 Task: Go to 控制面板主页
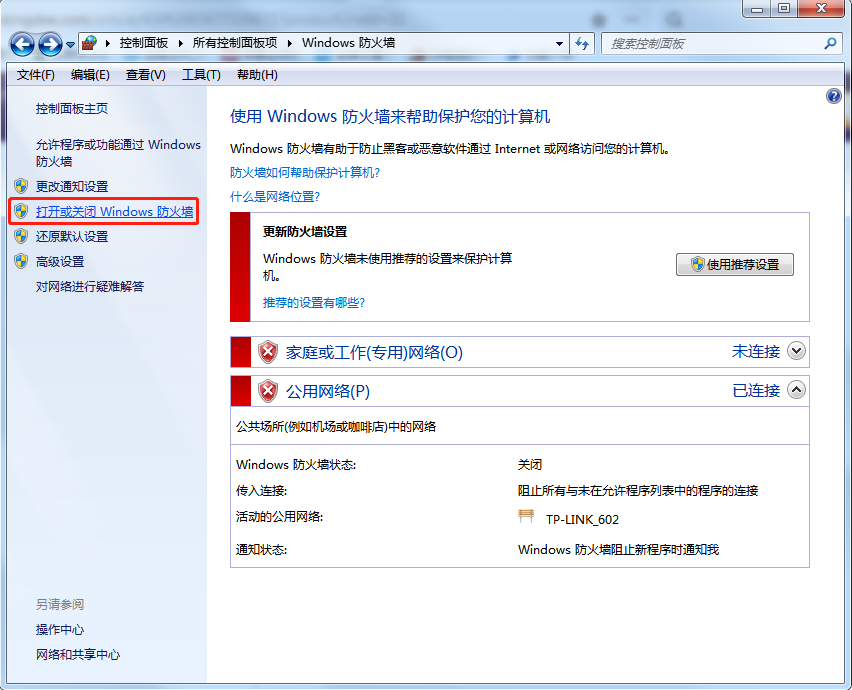pyautogui.click(x=72, y=109)
